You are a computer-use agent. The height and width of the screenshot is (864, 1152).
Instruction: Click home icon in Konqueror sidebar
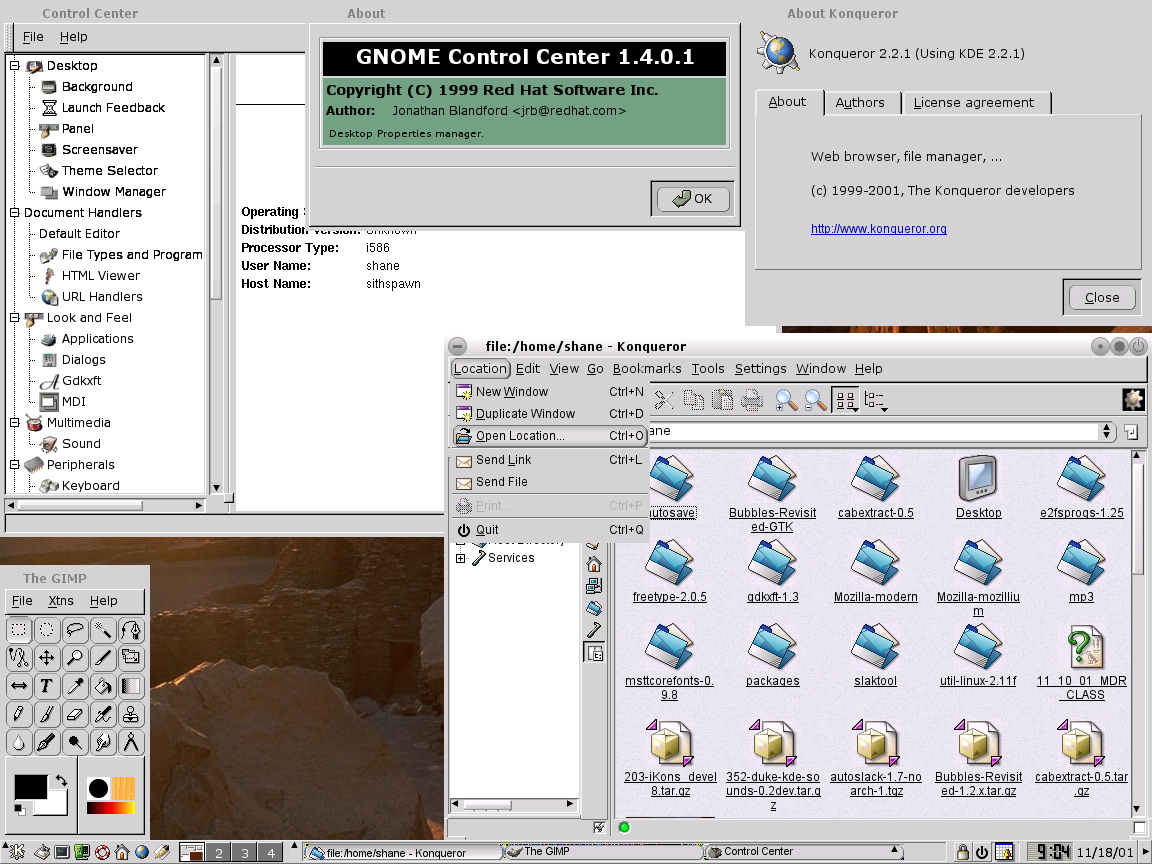594,564
